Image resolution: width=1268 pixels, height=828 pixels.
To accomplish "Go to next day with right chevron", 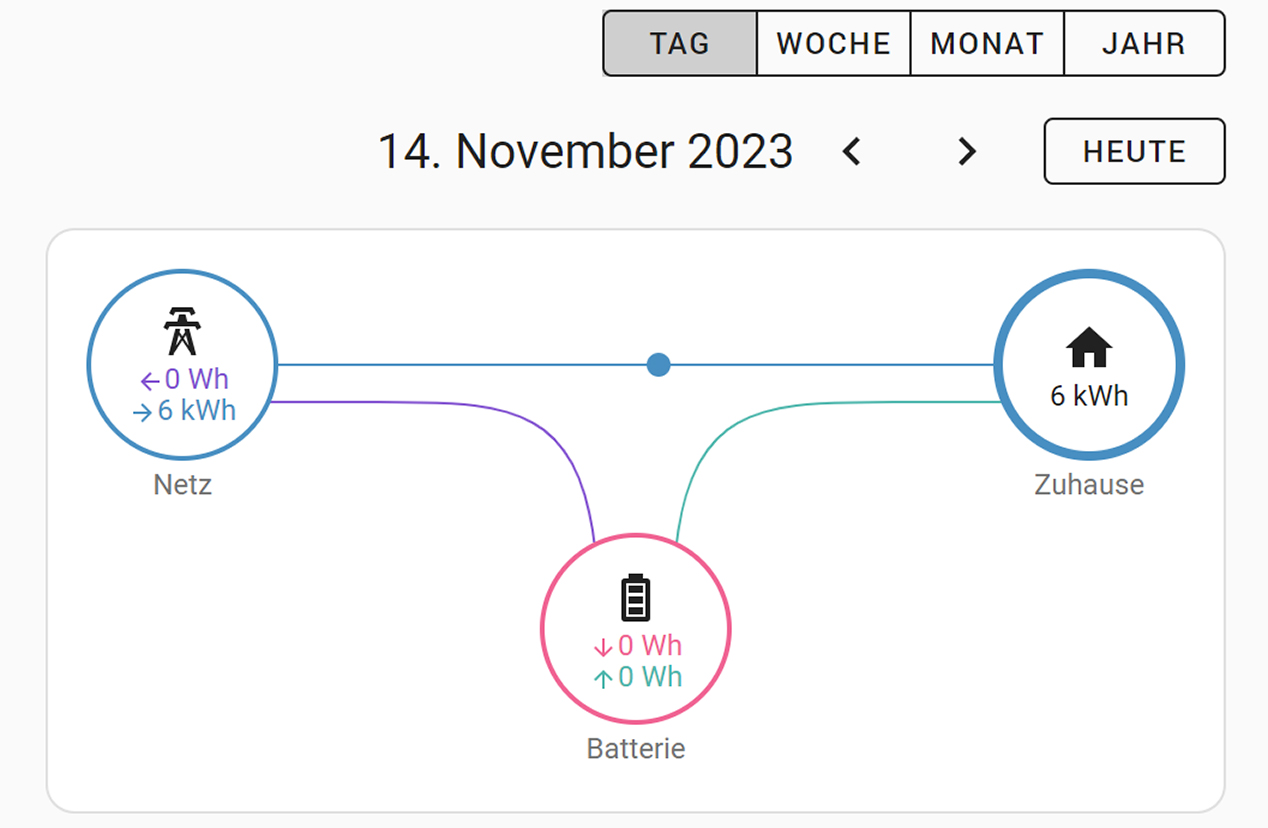I will [966, 152].
